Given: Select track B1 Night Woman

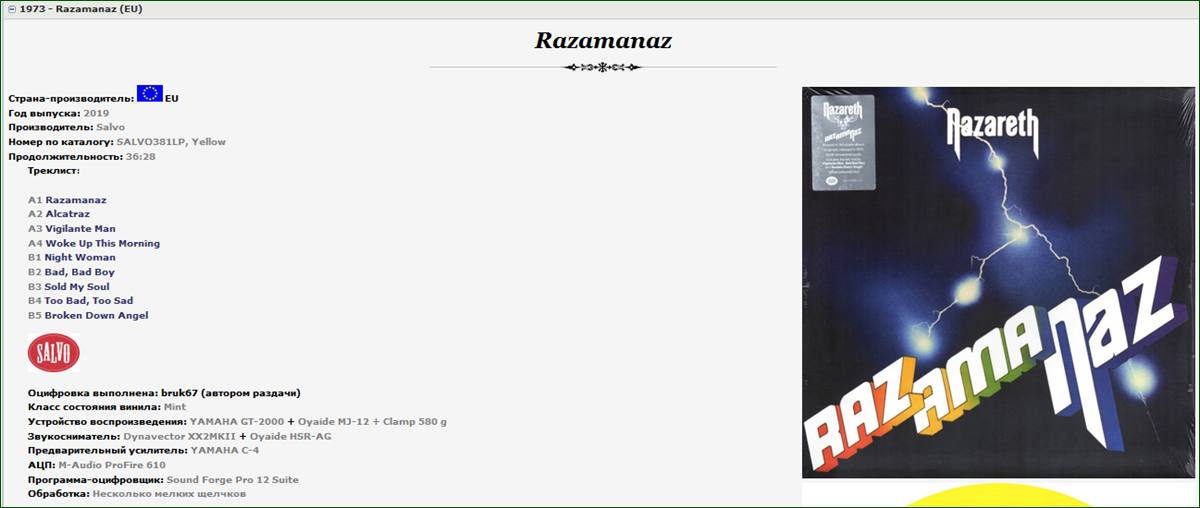Looking at the screenshot, I should pyautogui.click(x=72, y=257).
